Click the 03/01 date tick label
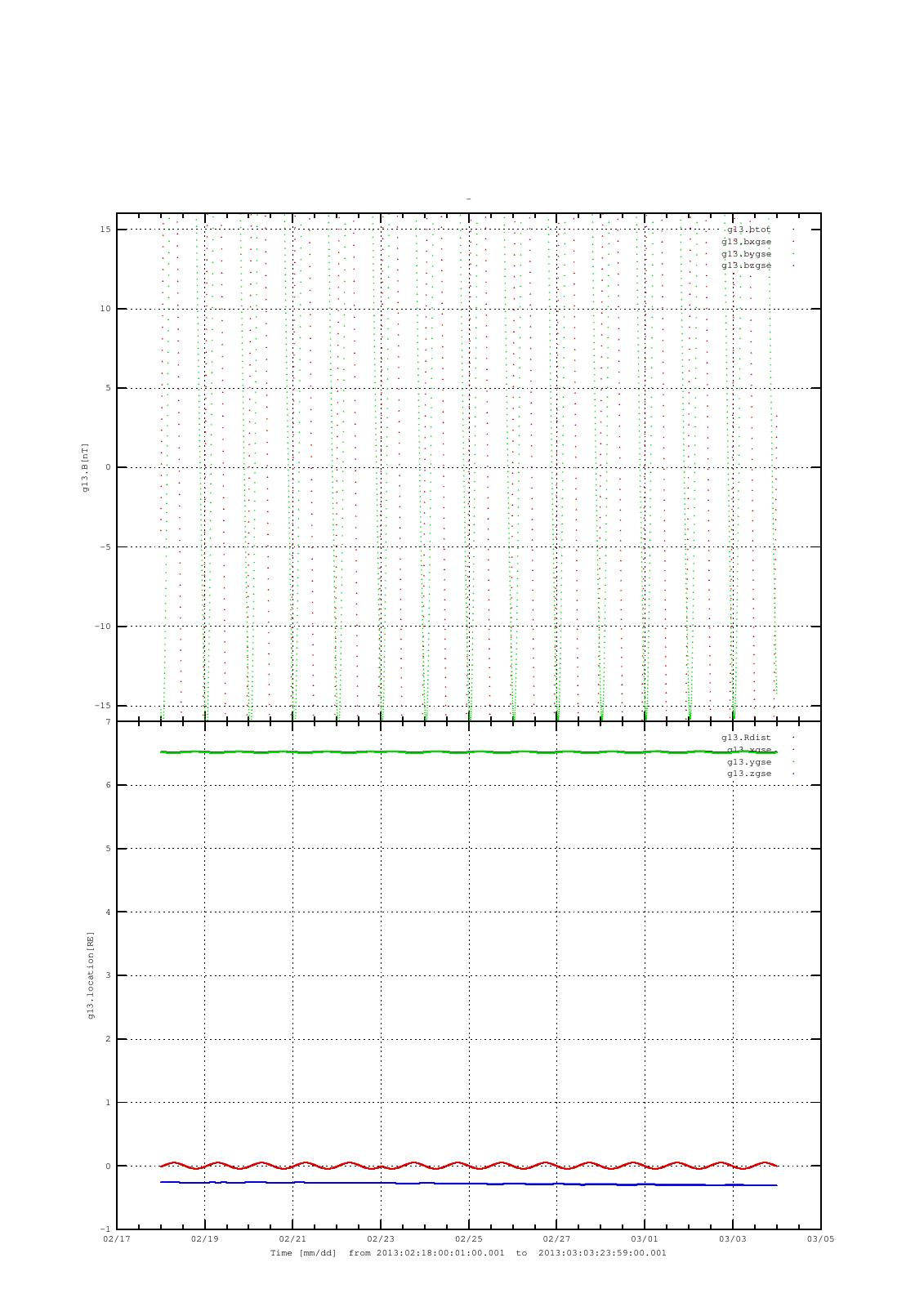924x1307 pixels. (645, 1239)
